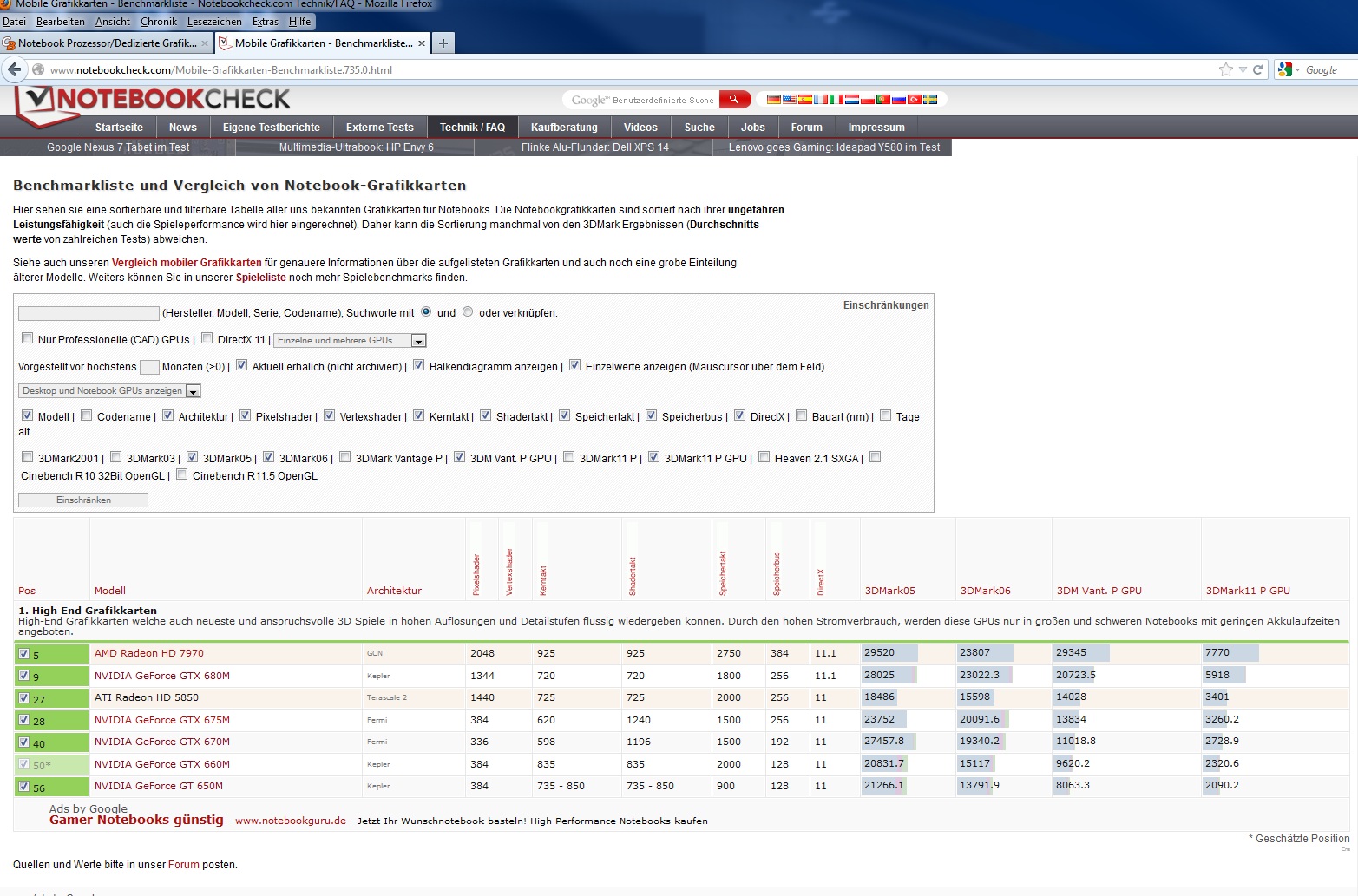Open the Bearbeiten menu
Screen dimensions: 1358x896
[61, 22]
